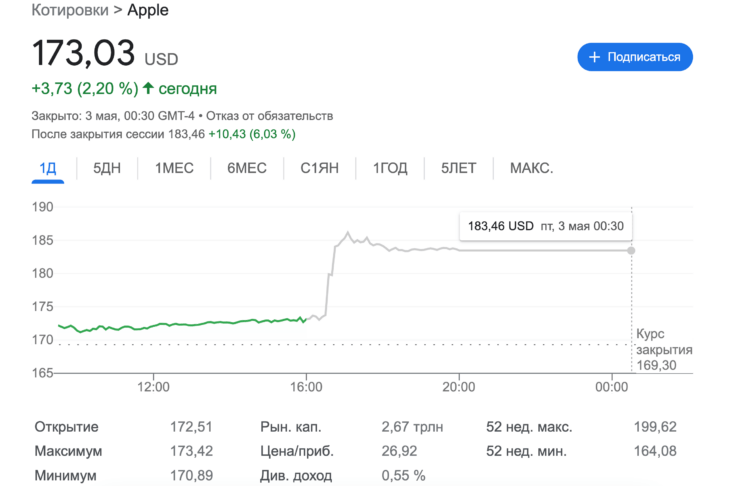Click the Цена/приб. value 26,92
This screenshot has height=486, width=740.
point(399,451)
